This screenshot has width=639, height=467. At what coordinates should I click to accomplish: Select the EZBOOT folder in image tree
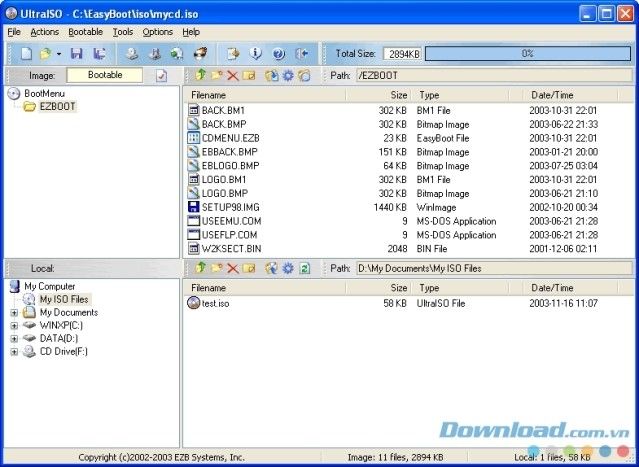coord(57,106)
